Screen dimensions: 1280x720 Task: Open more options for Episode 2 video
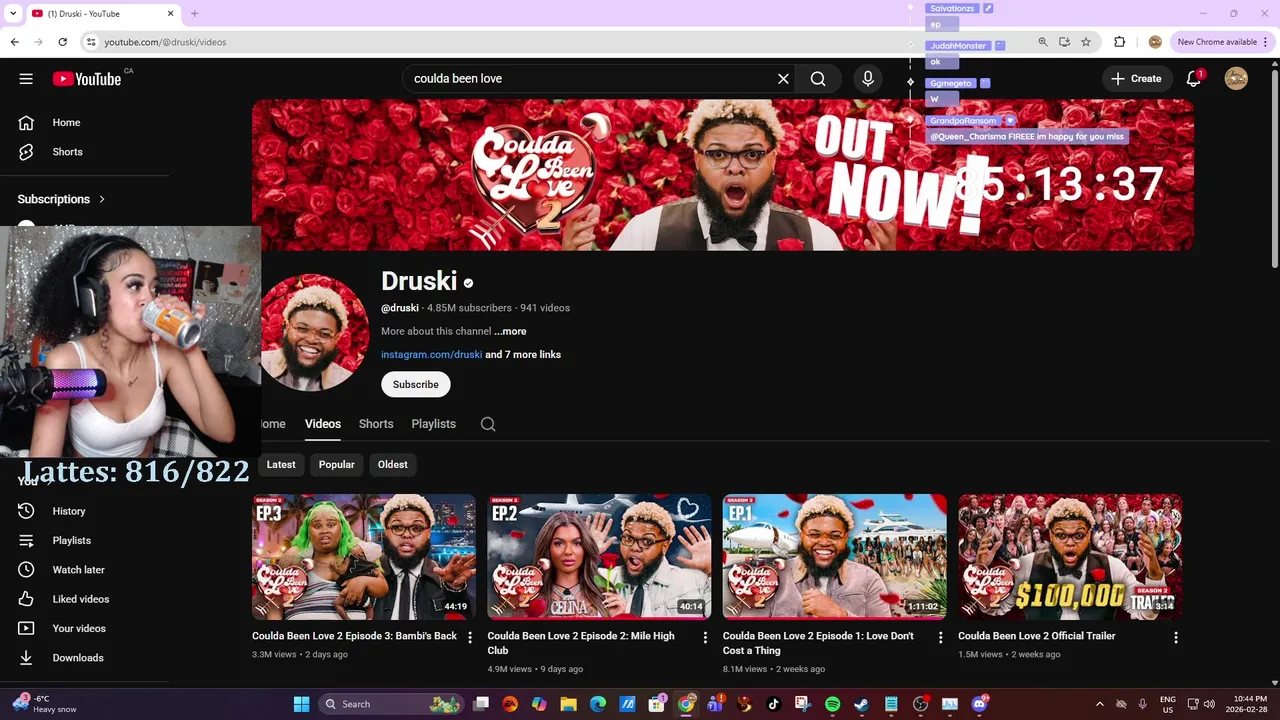705,637
